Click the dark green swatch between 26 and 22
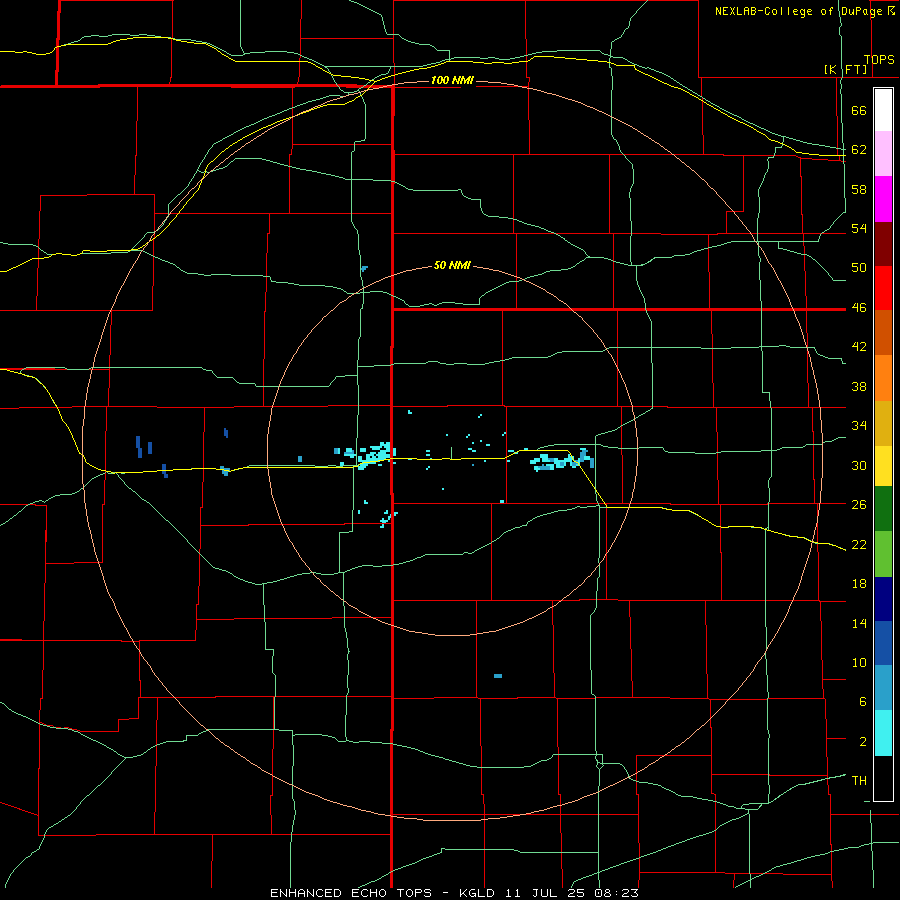This screenshot has height=900, width=900. coord(883,509)
